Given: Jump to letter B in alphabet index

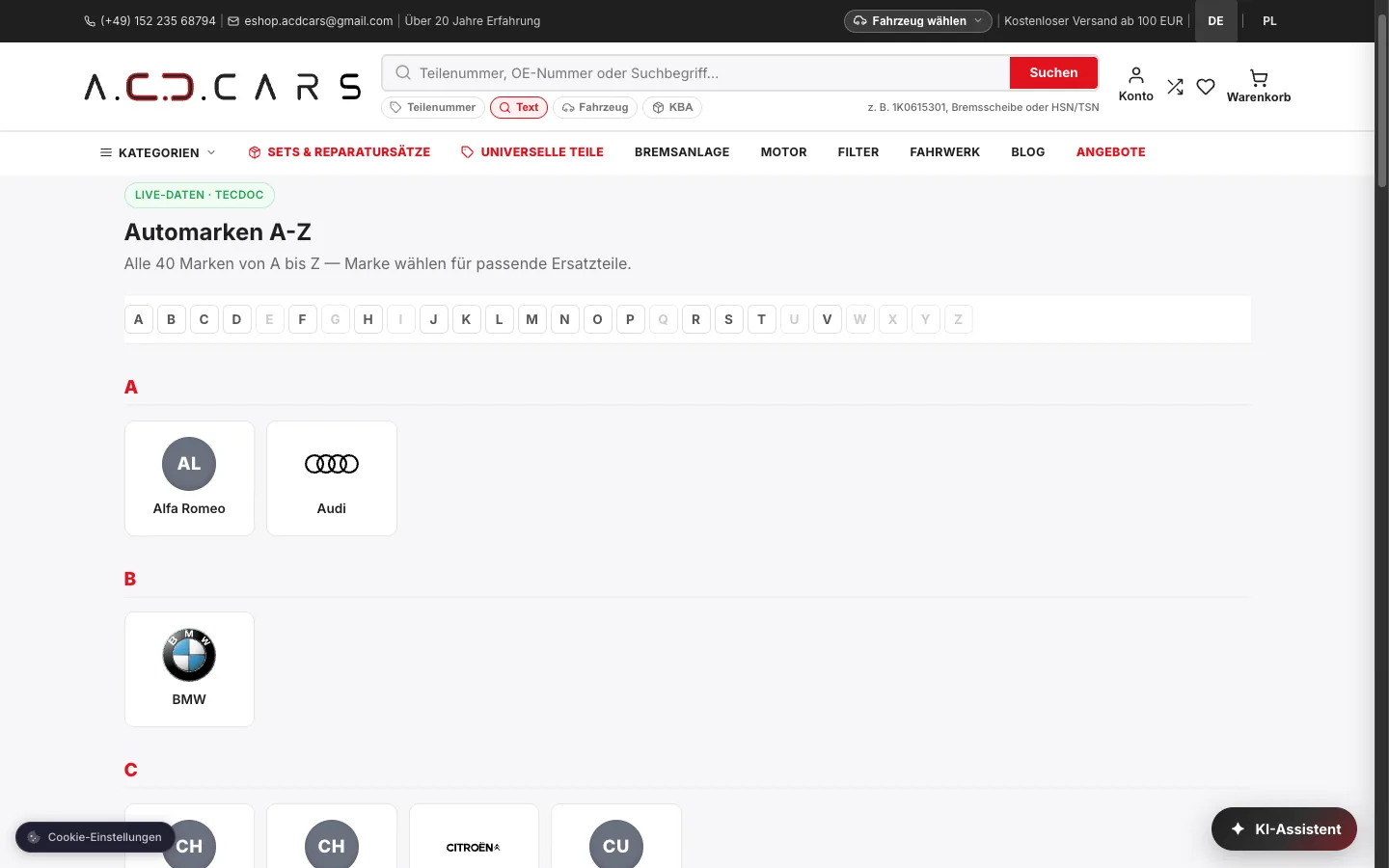Looking at the screenshot, I should pyautogui.click(x=172, y=319).
